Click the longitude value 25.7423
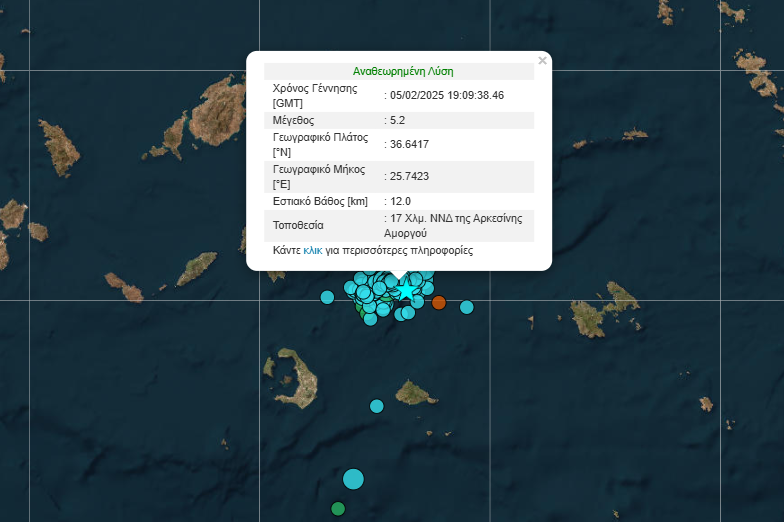 point(409,176)
